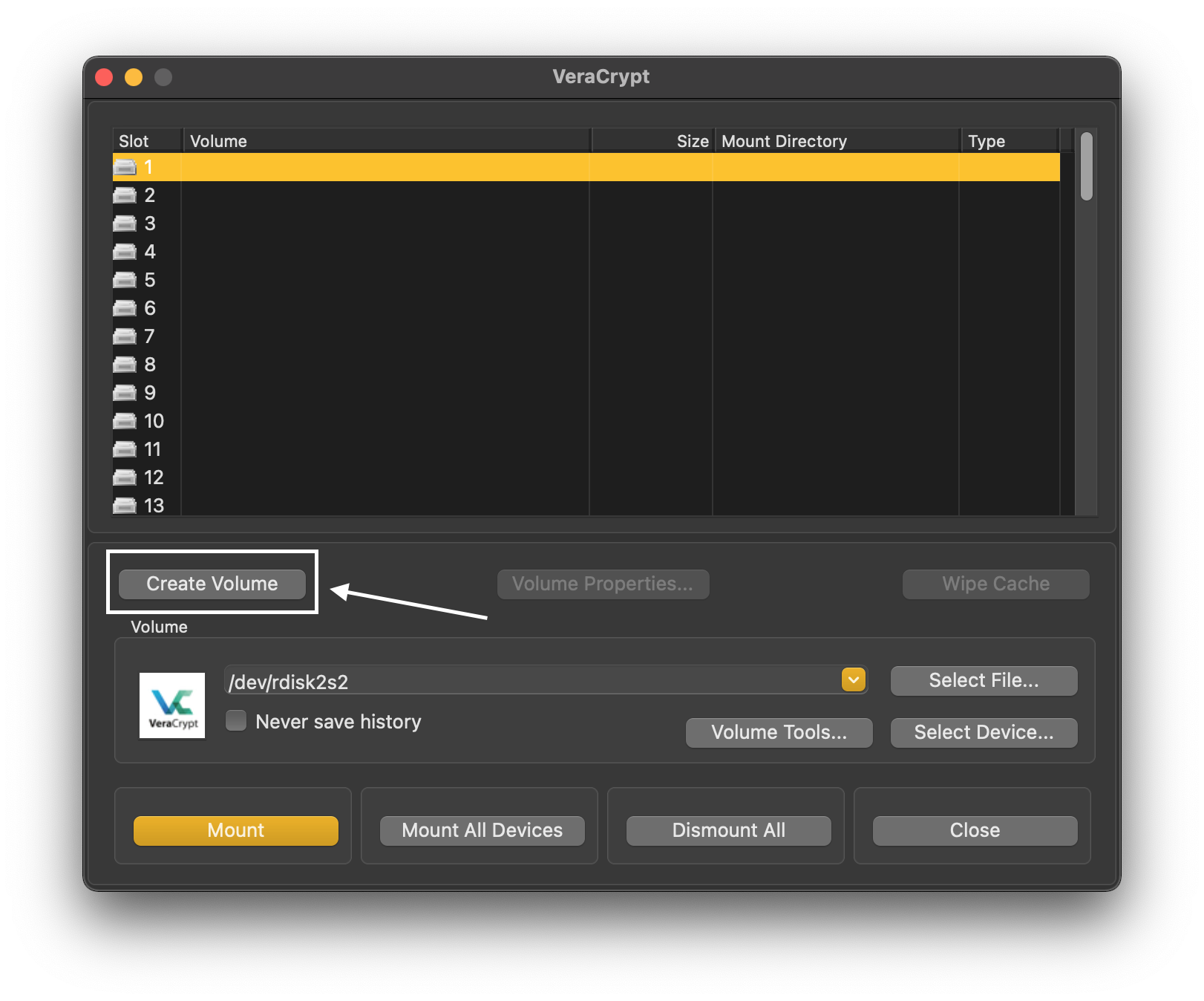Image resolution: width=1204 pixels, height=1001 pixels.
Task: Select drive icon in slot 13
Action: tap(125, 506)
